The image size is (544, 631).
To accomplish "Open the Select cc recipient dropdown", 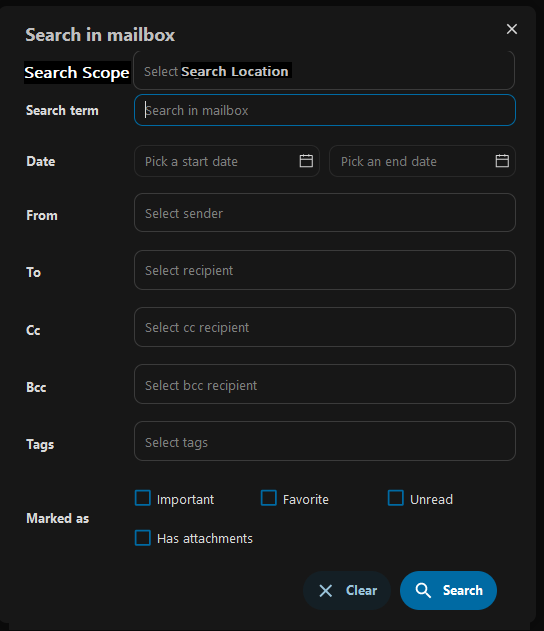I will (x=325, y=327).
